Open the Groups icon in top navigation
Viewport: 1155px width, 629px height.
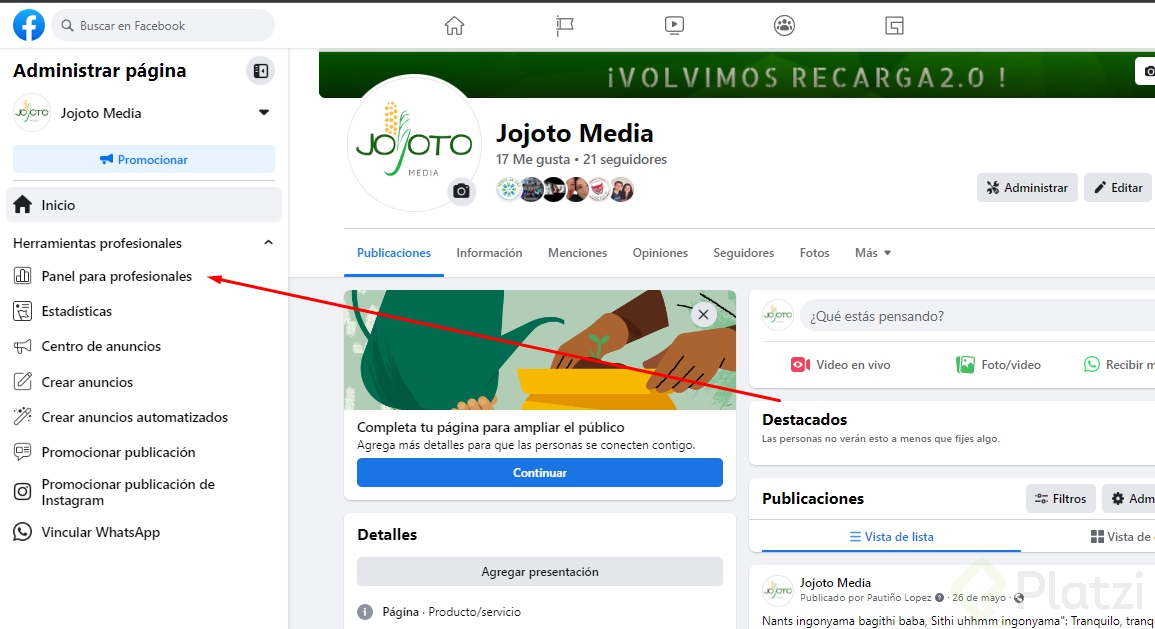pos(784,26)
